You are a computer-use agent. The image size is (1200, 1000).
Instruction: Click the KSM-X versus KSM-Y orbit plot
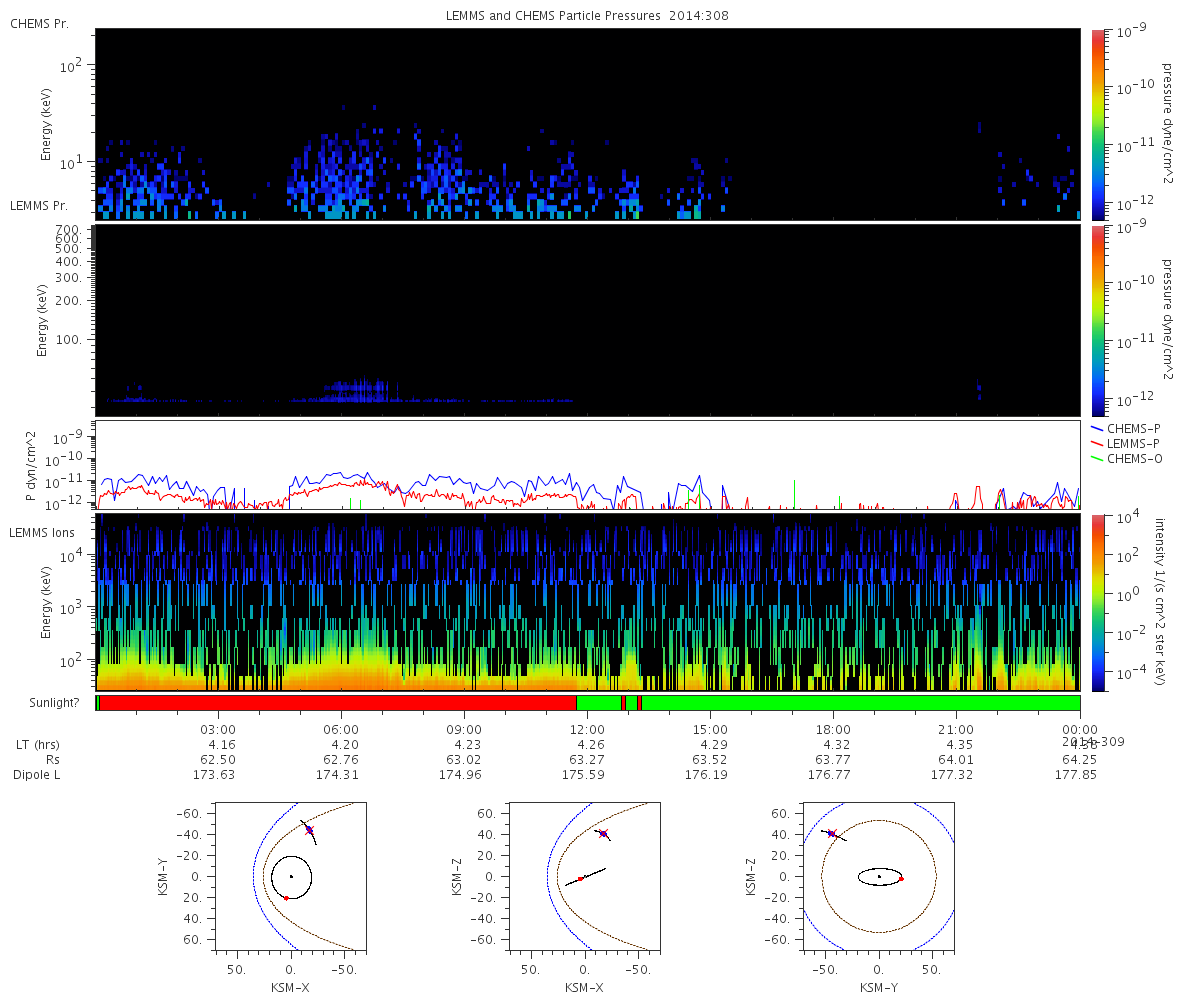point(291,876)
